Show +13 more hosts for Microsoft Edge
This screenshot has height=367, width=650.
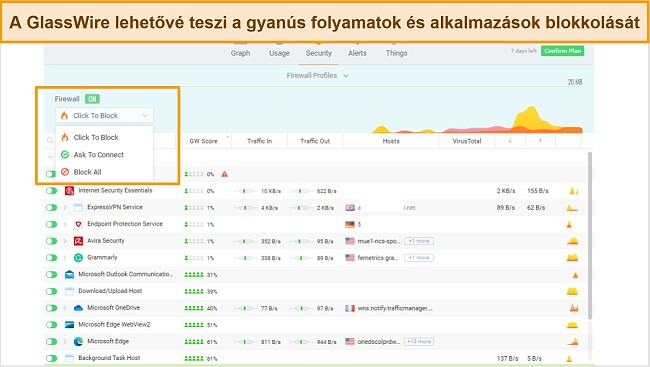pos(419,341)
